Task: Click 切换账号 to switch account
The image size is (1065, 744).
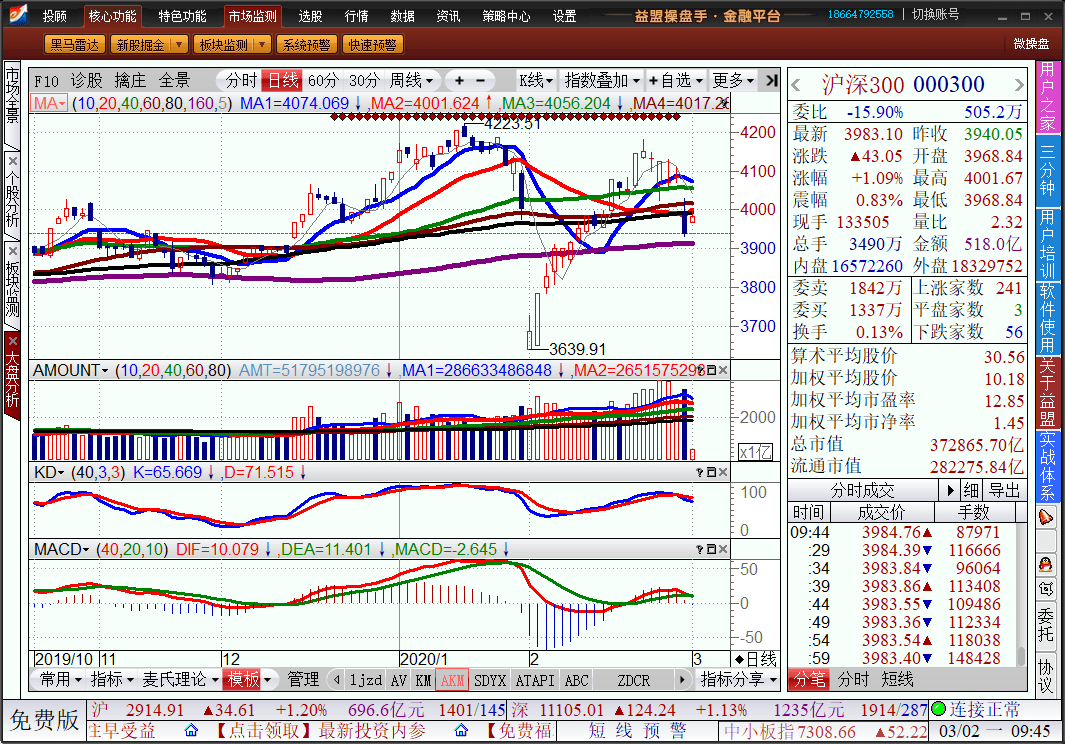Action: pyautogui.click(x=935, y=14)
